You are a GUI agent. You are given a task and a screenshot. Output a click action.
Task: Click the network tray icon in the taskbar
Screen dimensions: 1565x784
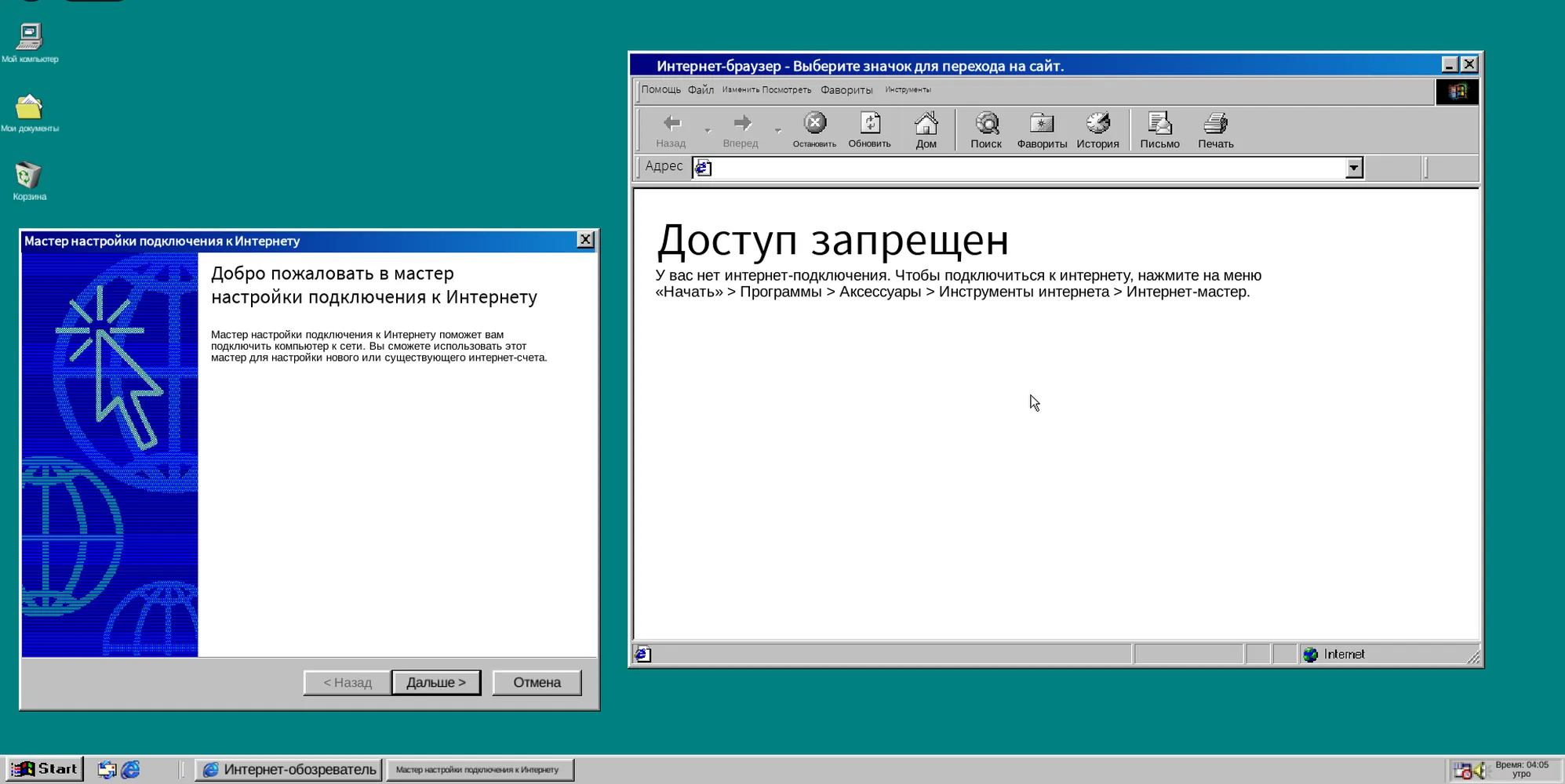pos(1462,771)
